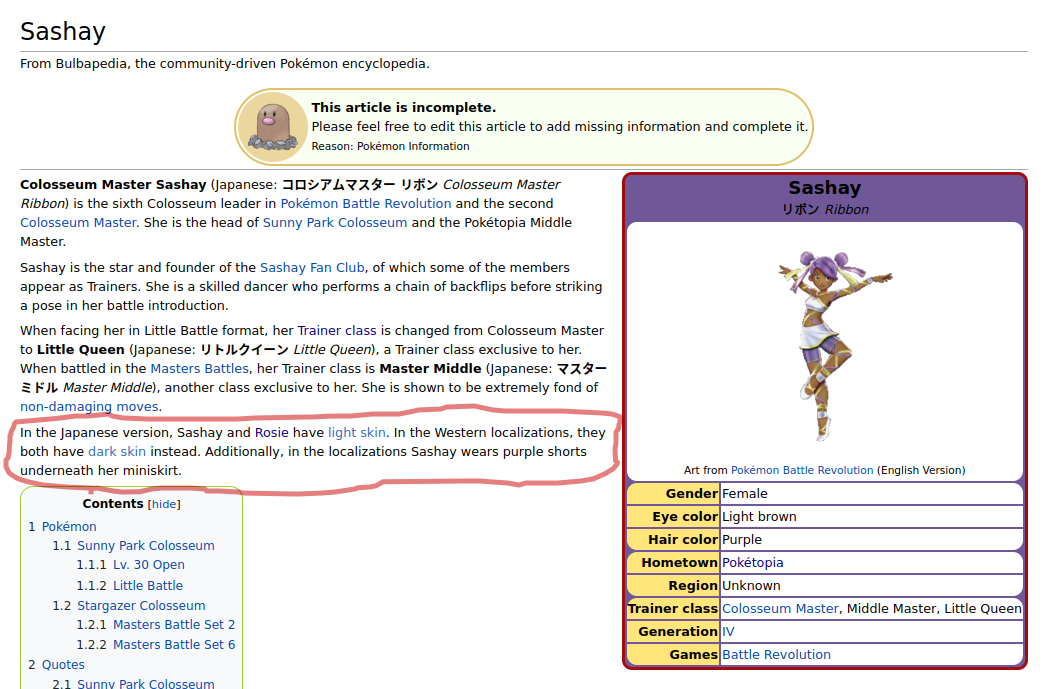1047x689 pixels.
Task: Click the Gender label in infobox
Action: tap(691, 494)
